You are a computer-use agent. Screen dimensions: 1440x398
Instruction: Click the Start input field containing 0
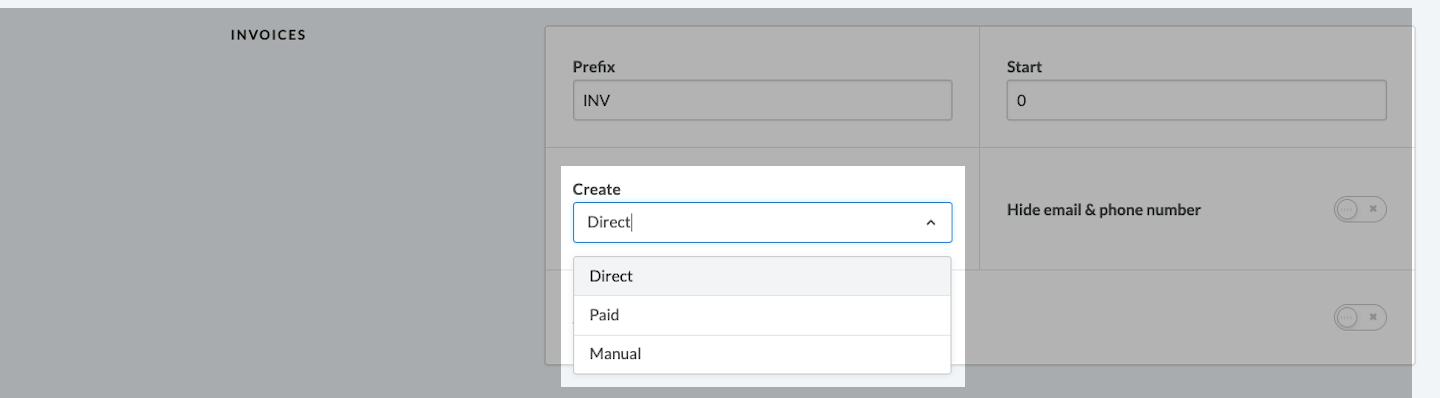(x=1196, y=101)
